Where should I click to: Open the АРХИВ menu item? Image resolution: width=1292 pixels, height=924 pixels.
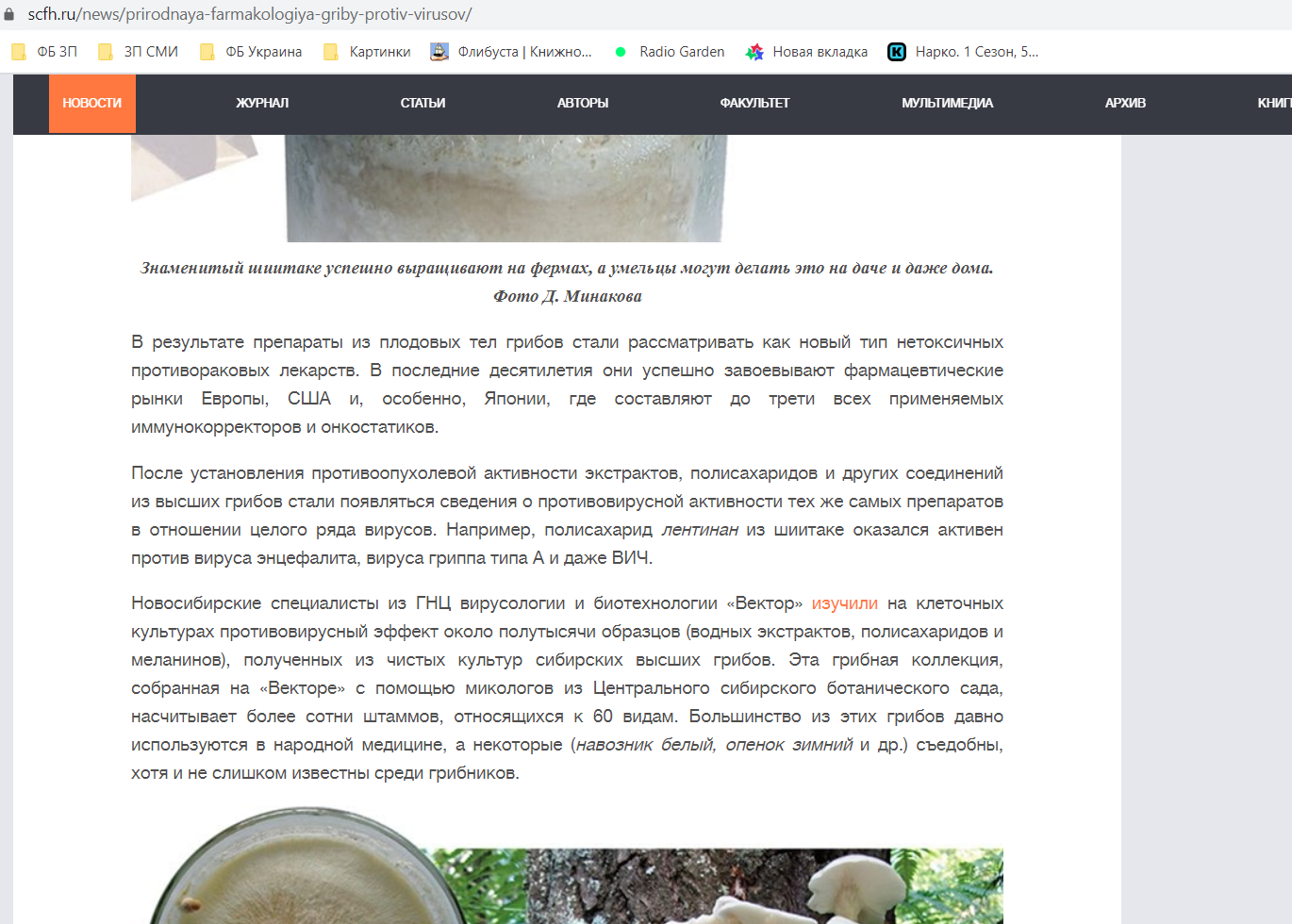(x=1125, y=104)
